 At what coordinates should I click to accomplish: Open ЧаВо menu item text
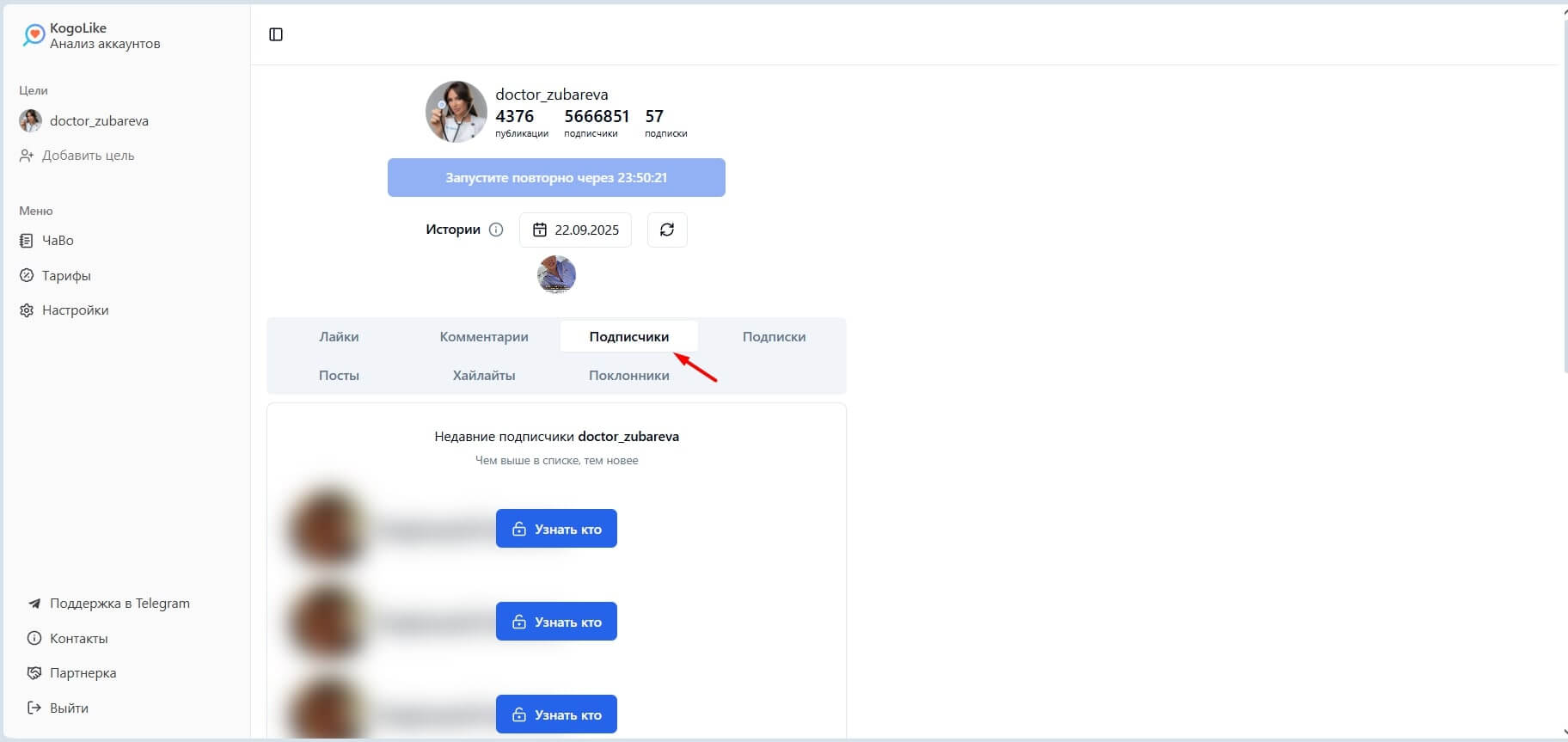(x=58, y=241)
